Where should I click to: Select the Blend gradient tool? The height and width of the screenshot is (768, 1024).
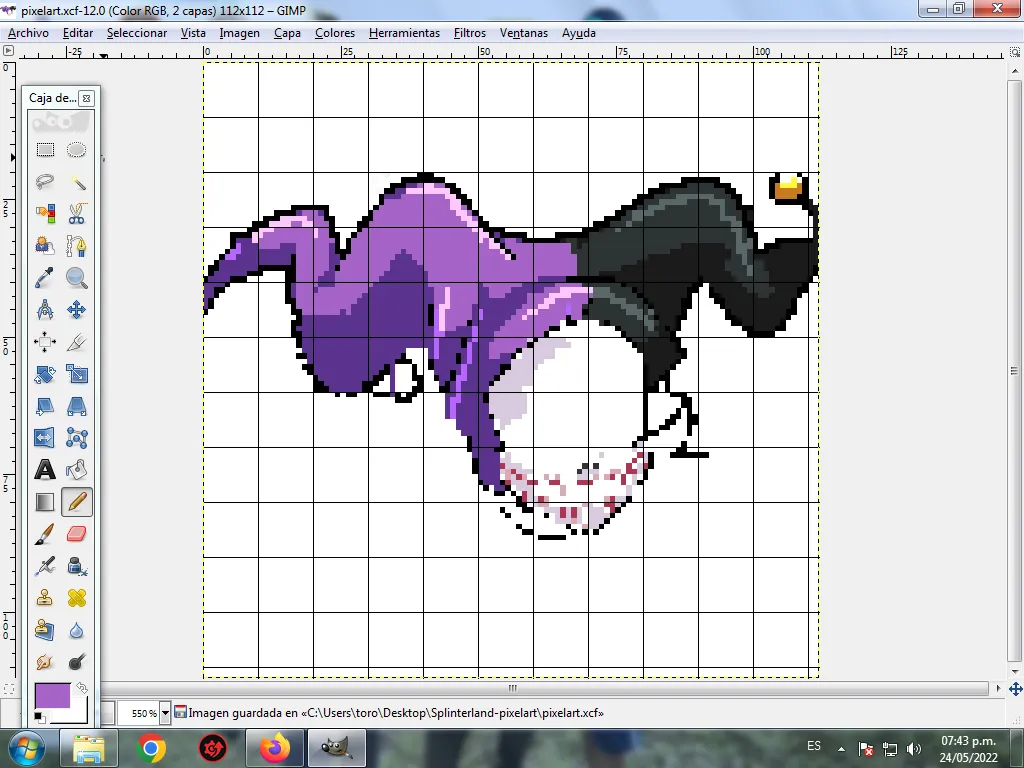click(45, 502)
